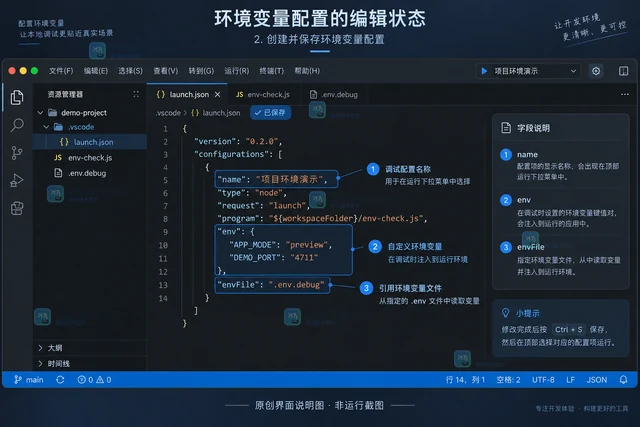Switch to the .env.debug tab
640x427 pixels.
pos(334,94)
